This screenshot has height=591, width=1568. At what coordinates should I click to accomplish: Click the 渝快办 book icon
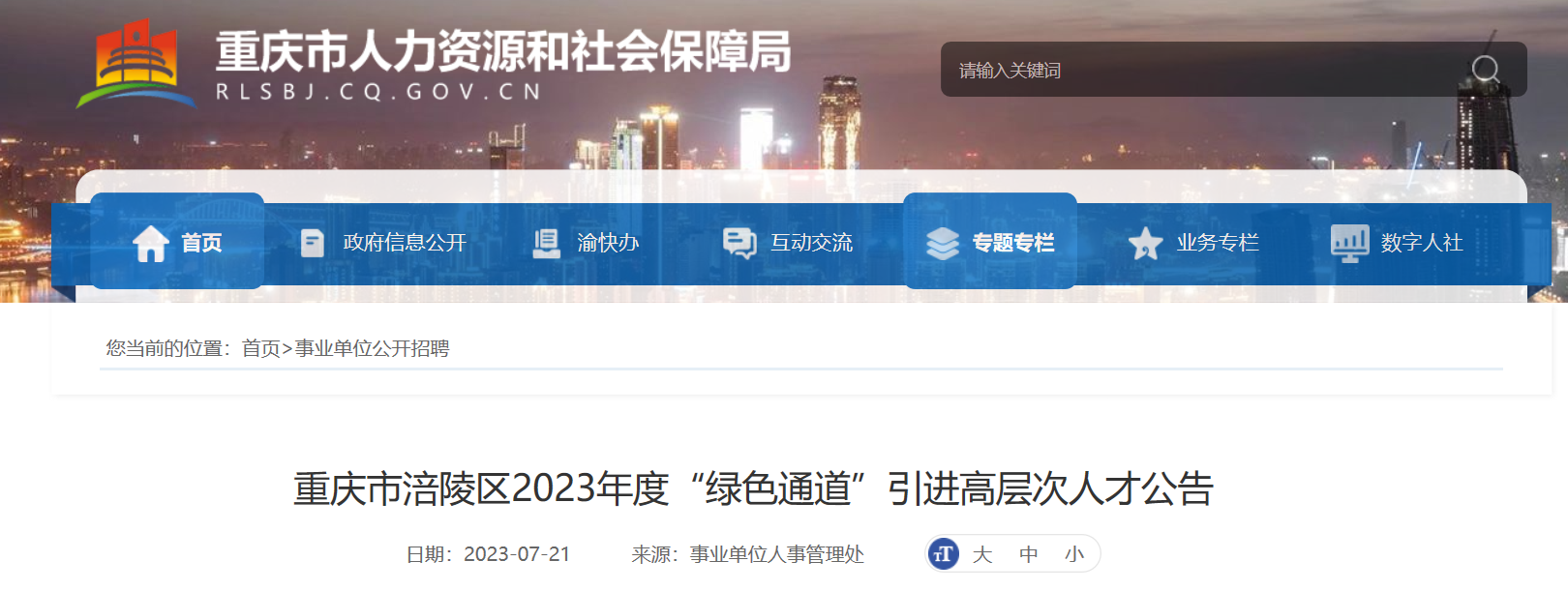pos(547,243)
